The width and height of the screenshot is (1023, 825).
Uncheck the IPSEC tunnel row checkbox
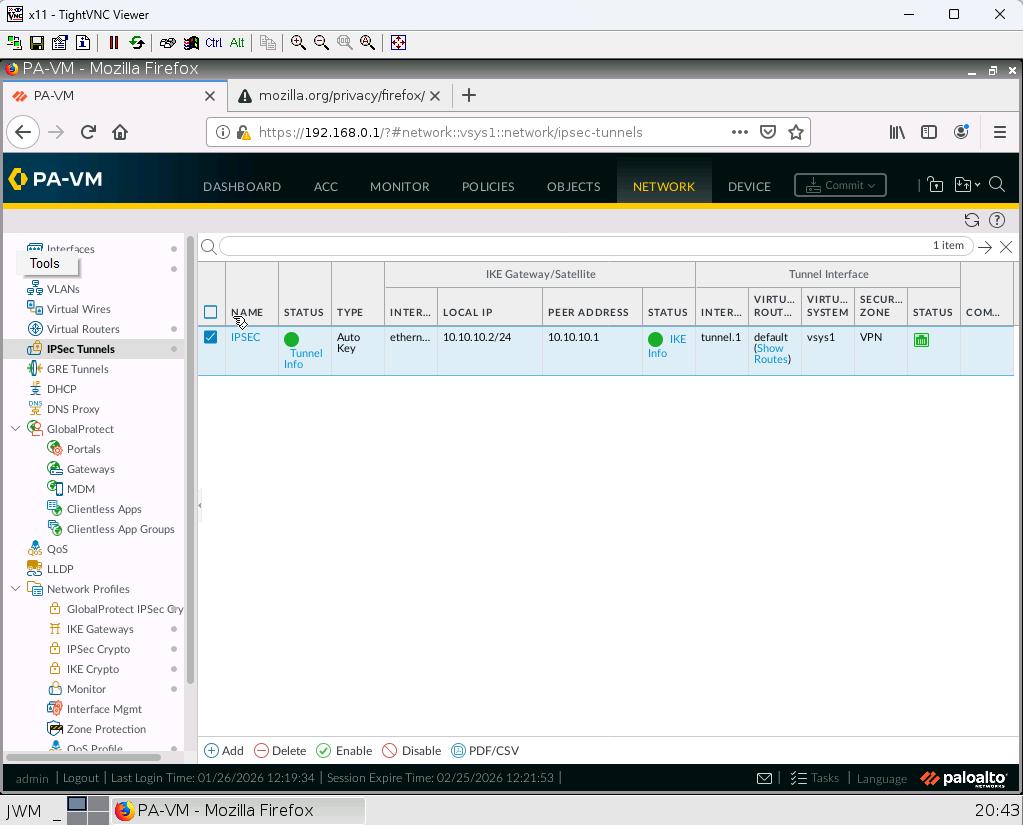211,337
